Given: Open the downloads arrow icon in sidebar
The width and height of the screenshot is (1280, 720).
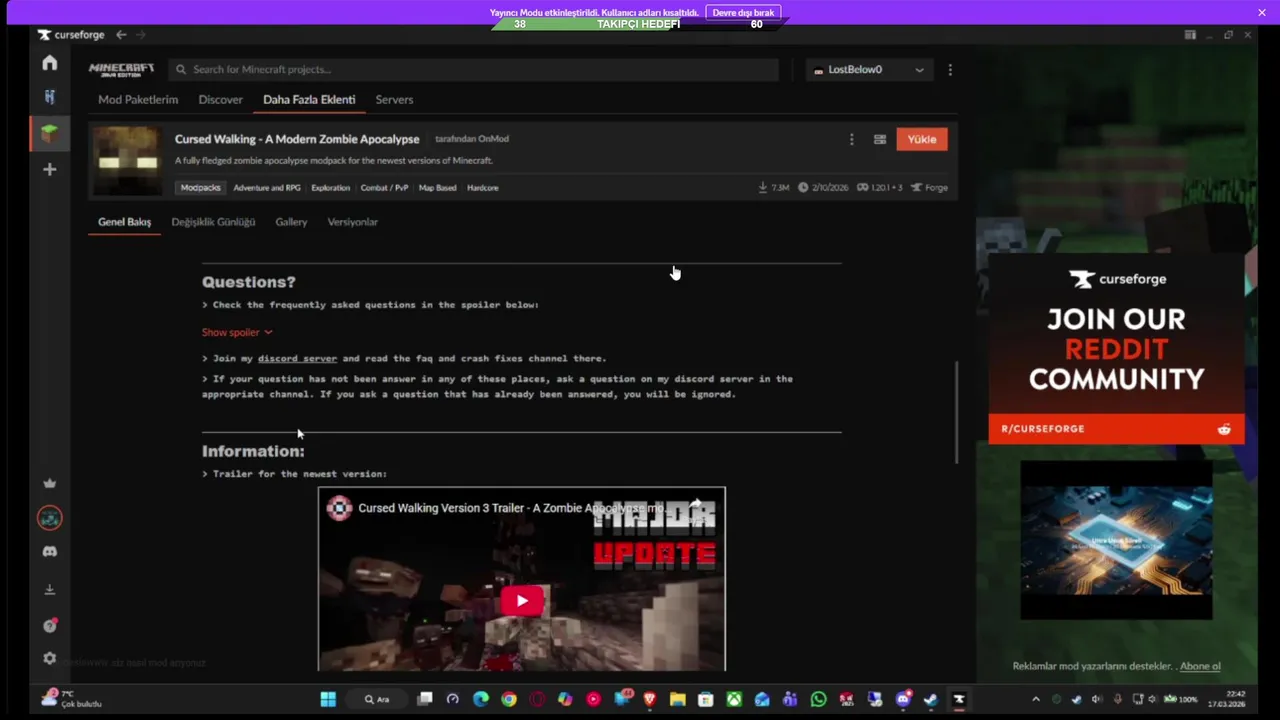Looking at the screenshot, I should click(x=49, y=589).
